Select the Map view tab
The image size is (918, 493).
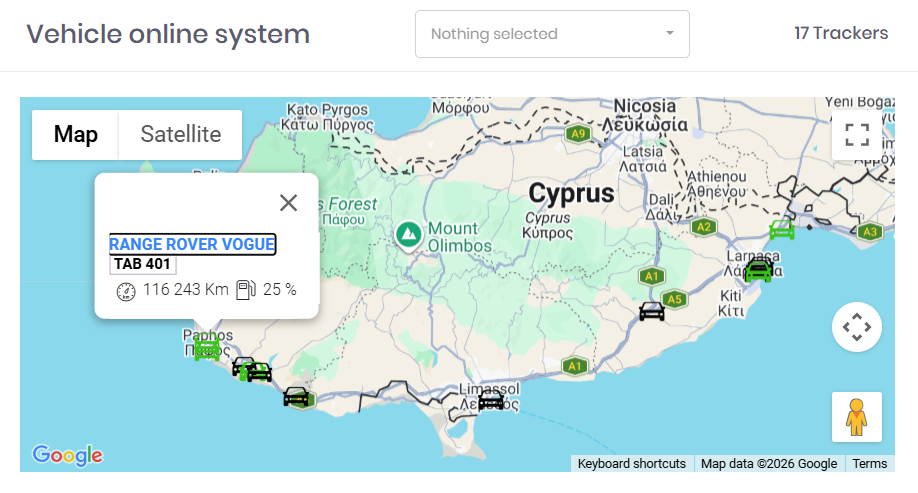click(x=76, y=135)
